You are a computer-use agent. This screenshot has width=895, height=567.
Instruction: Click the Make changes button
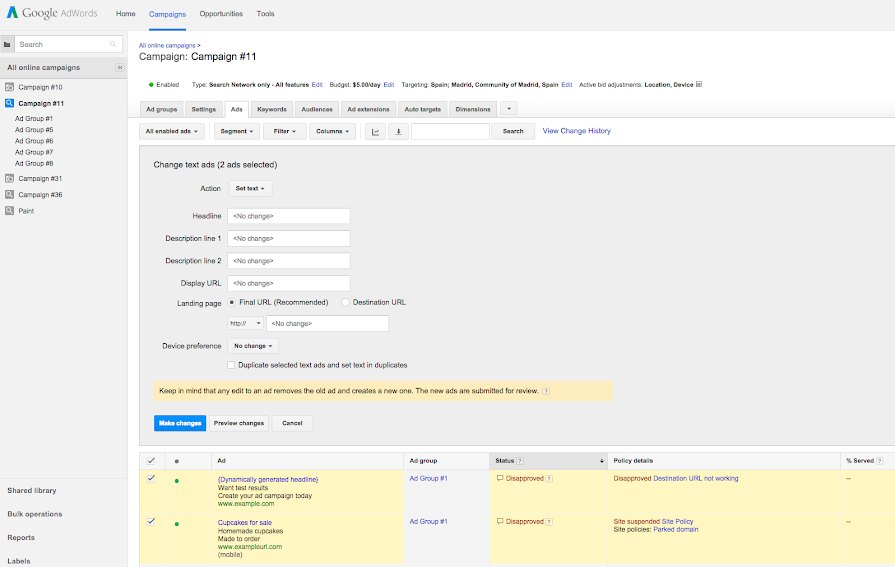pyautogui.click(x=180, y=423)
